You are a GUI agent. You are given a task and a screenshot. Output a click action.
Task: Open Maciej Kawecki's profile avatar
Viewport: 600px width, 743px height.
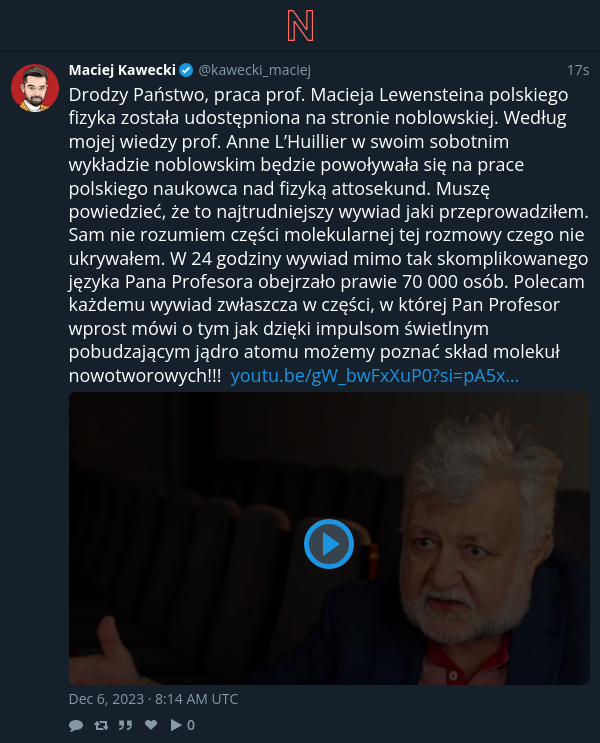35,88
